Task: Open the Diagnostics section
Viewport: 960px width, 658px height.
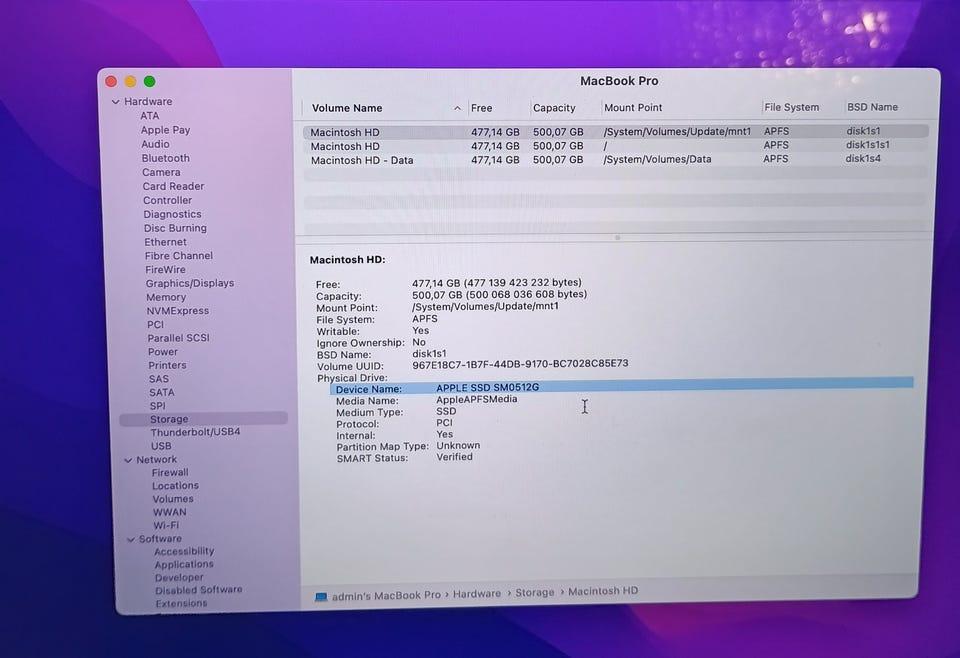Action: pos(172,214)
